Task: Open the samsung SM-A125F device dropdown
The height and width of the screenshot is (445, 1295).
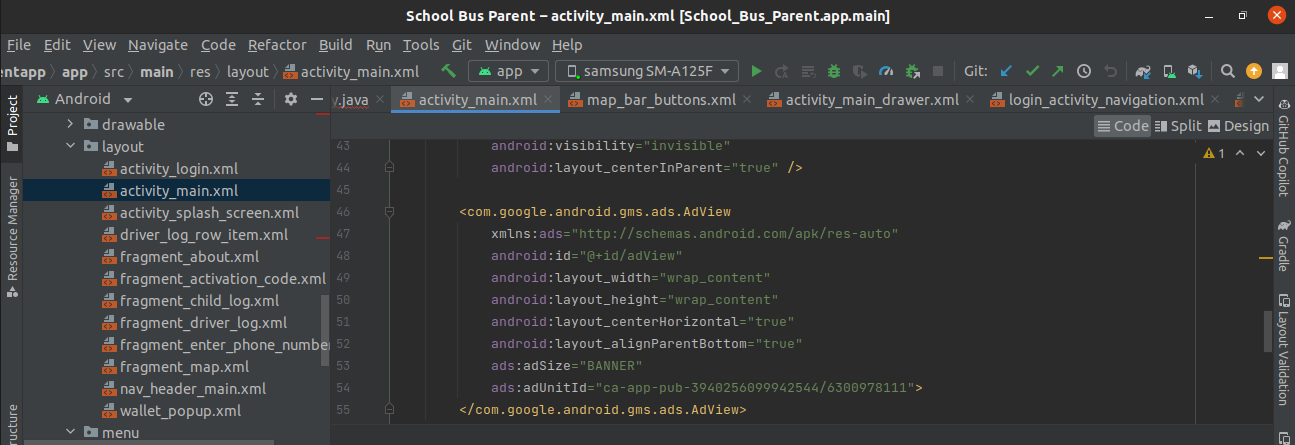Action: click(x=647, y=71)
